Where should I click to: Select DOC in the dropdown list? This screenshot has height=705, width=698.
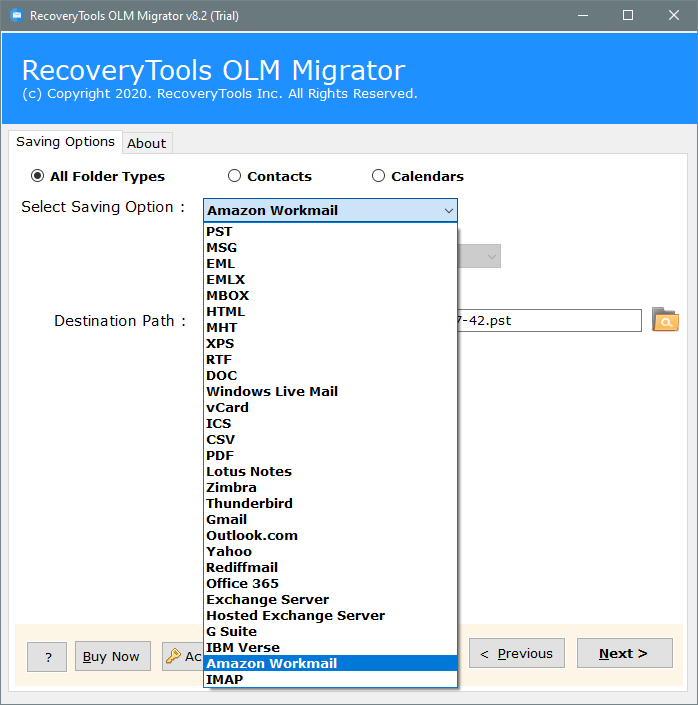pyautogui.click(x=331, y=375)
